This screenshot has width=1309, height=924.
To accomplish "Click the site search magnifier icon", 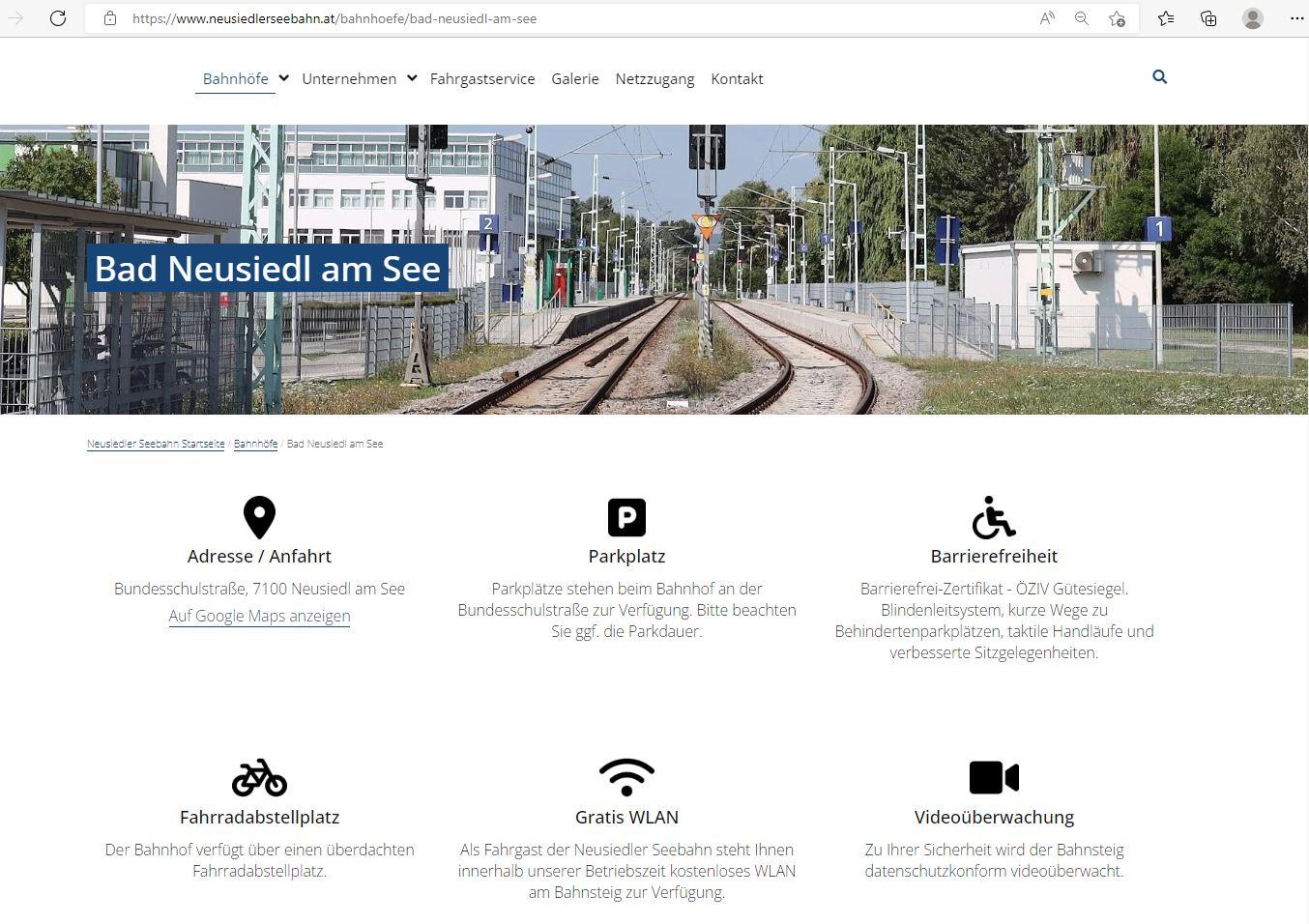I will pyautogui.click(x=1159, y=77).
